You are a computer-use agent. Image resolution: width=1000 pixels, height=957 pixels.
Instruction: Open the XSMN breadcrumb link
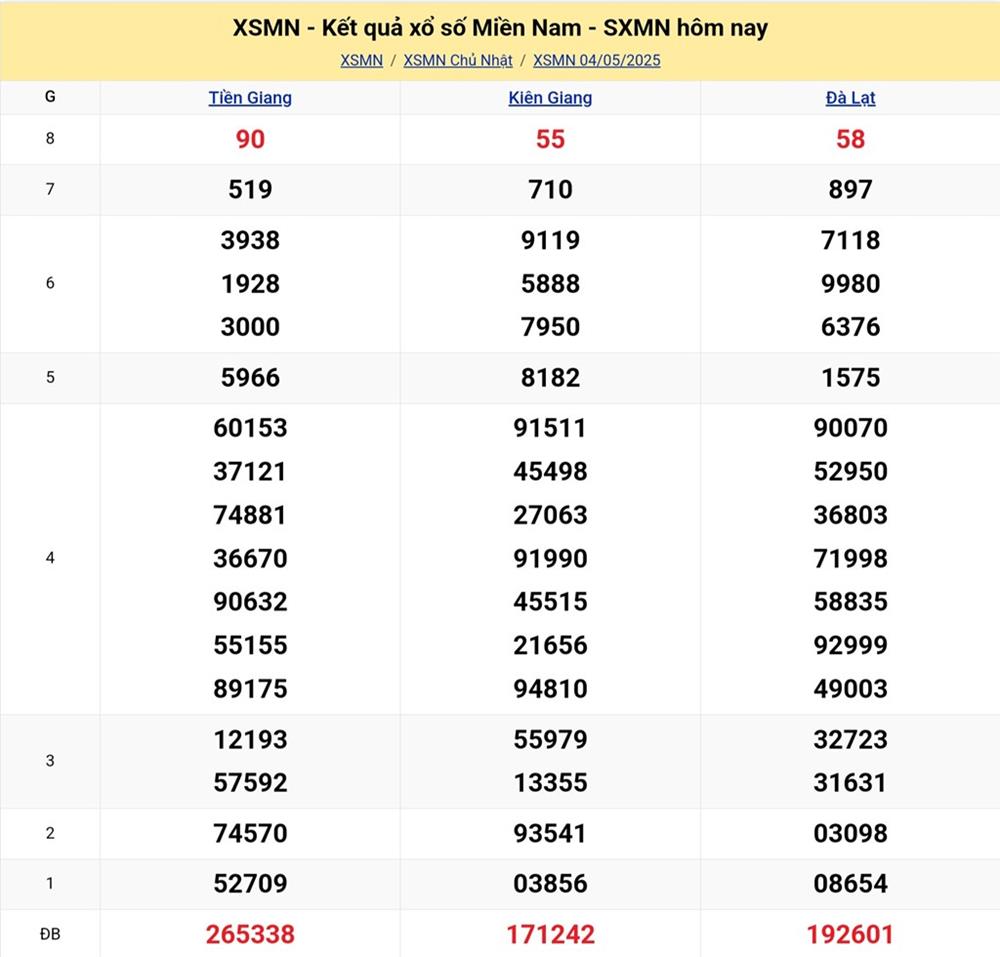[x=361, y=60]
